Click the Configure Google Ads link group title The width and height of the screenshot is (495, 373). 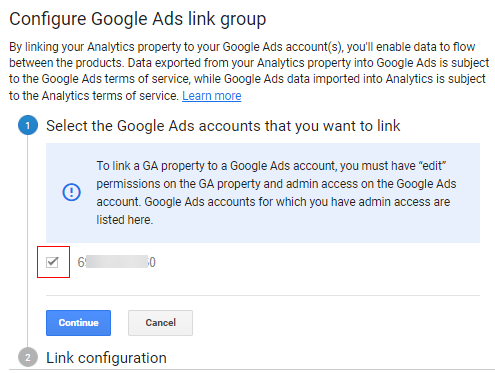(138, 19)
